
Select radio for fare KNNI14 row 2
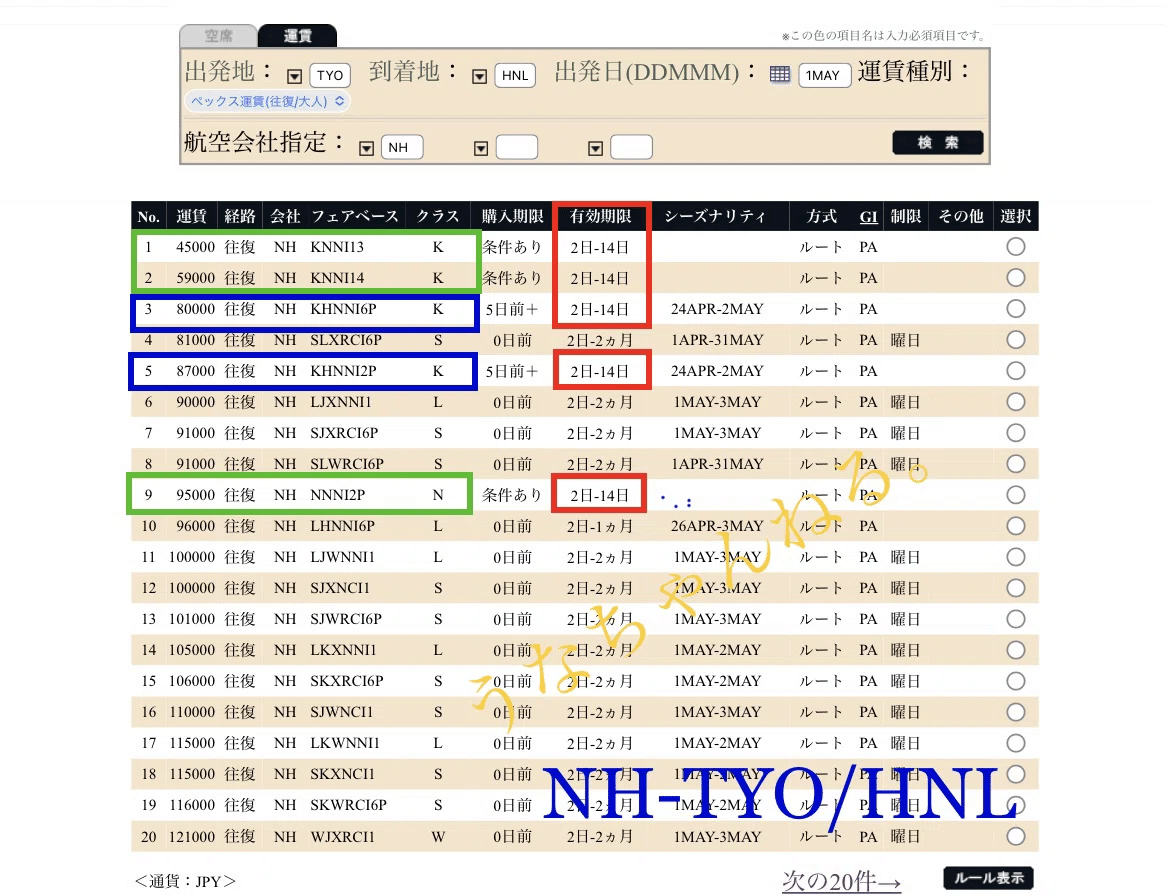[1016, 278]
